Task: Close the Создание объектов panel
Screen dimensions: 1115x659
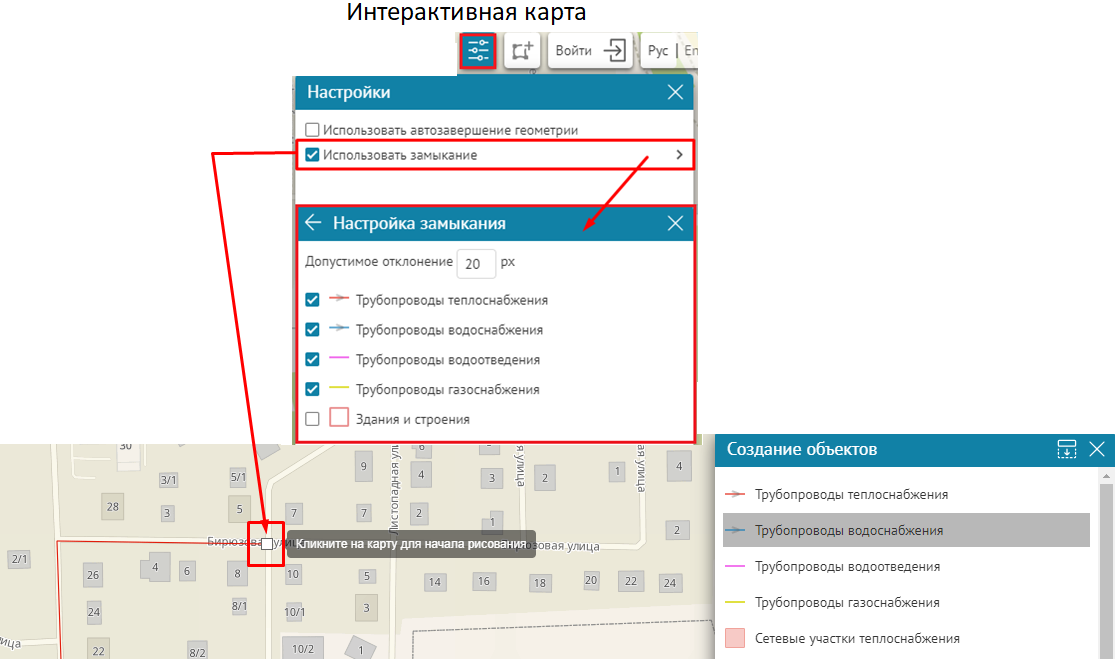Action: pos(1097,449)
